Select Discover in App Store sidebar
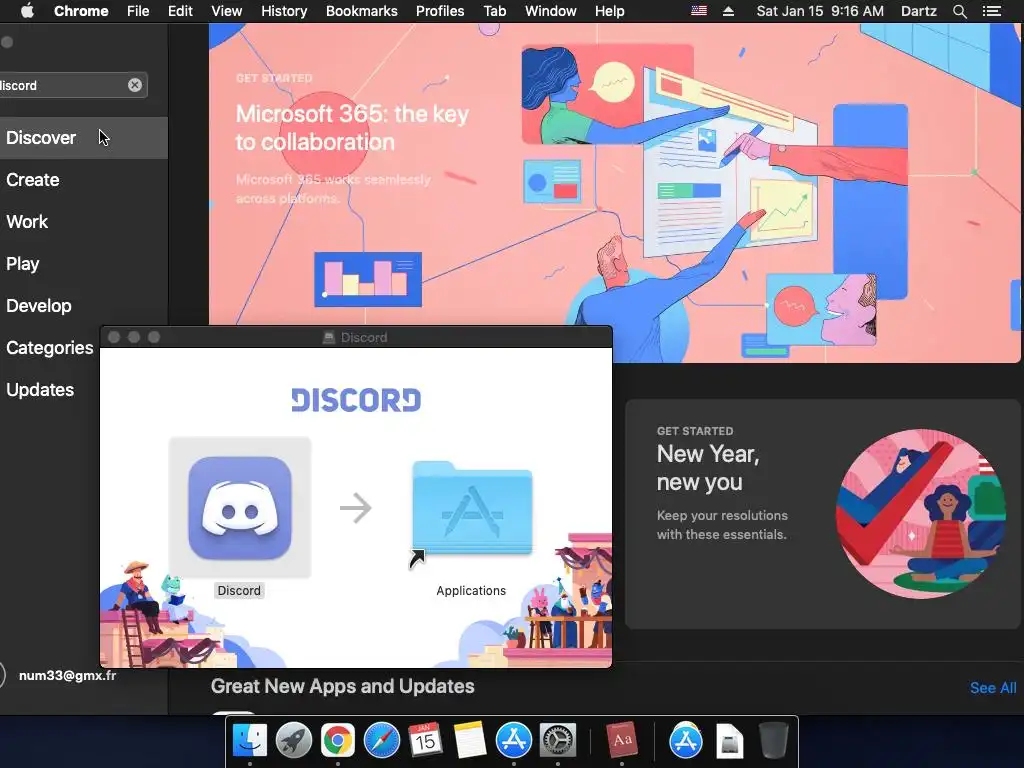The width and height of the screenshot is (1024, 768). [x=84, y=138]
